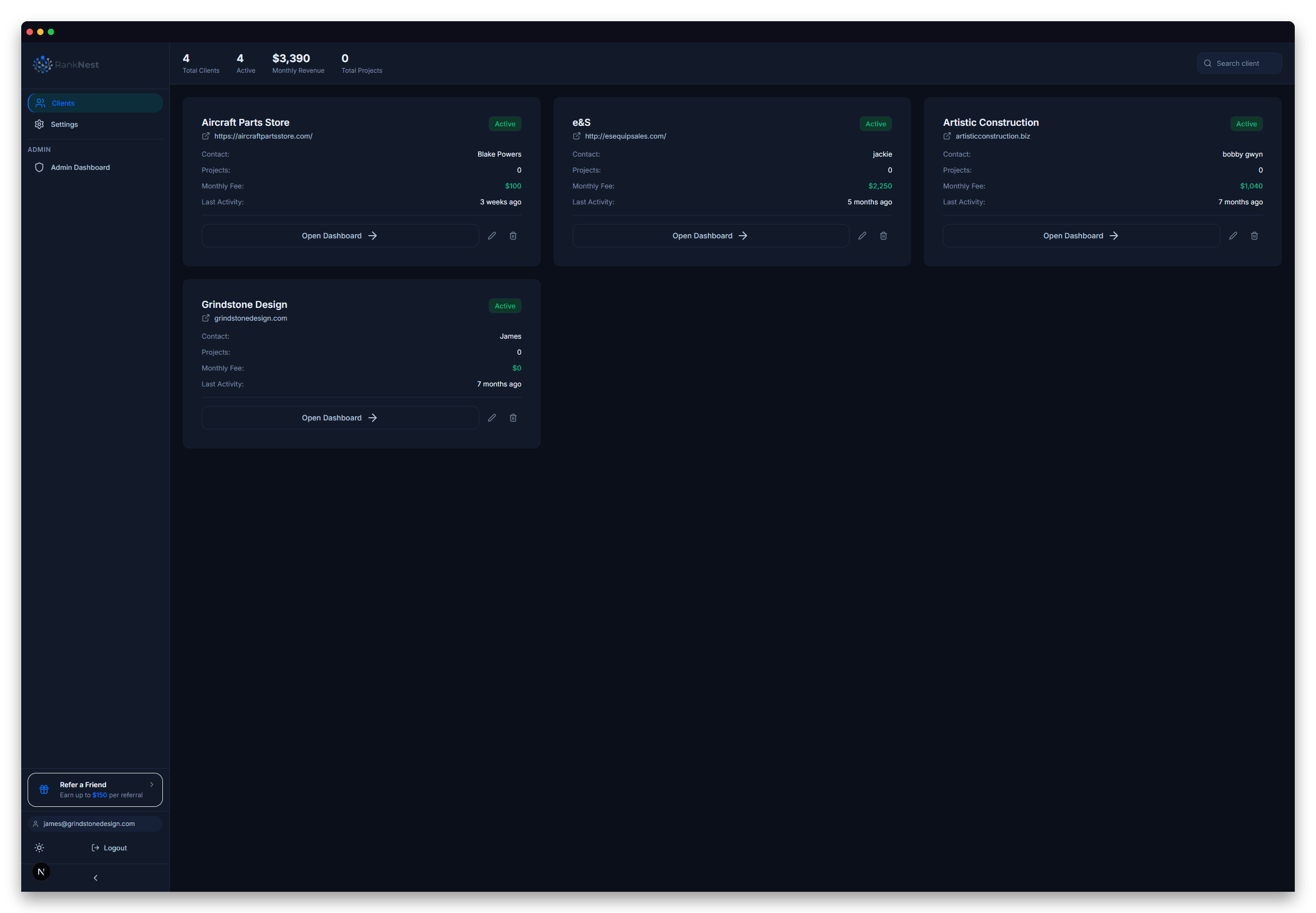The image size is (1316, 913).
Task: Collapse the sidebar with the bottom chevron
Action: pos(95,877)
